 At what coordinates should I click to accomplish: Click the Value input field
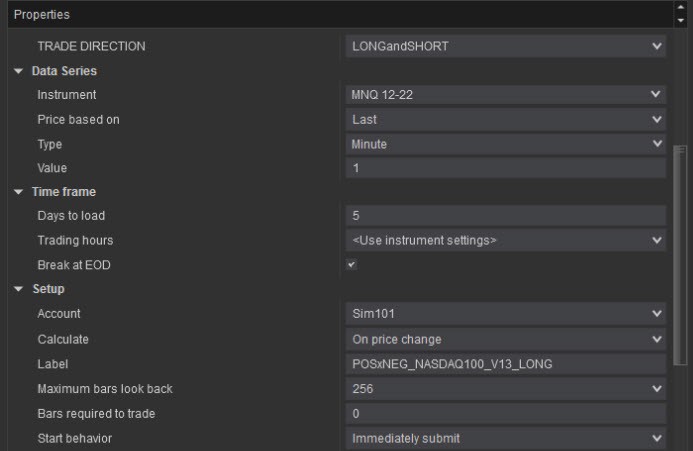505,168
